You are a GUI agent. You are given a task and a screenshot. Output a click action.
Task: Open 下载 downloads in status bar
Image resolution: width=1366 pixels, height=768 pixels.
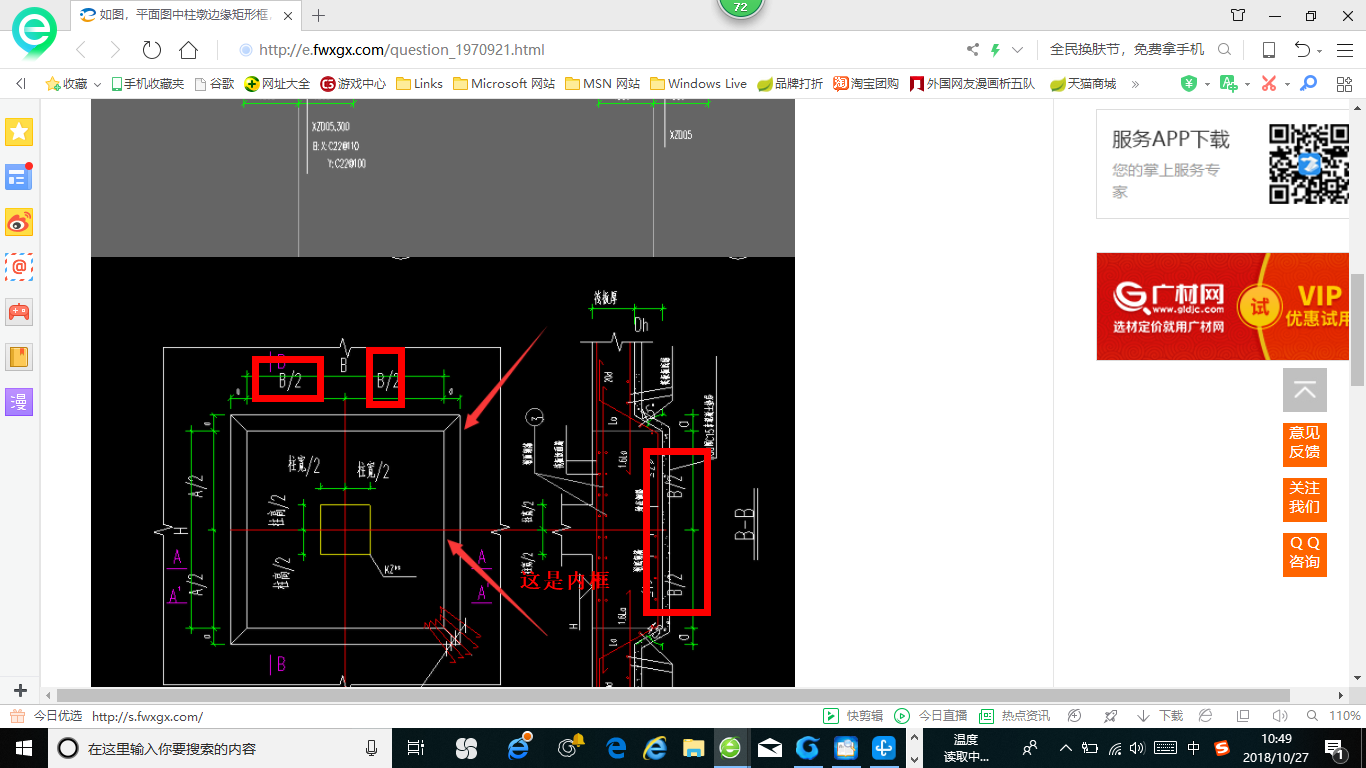1160,716
